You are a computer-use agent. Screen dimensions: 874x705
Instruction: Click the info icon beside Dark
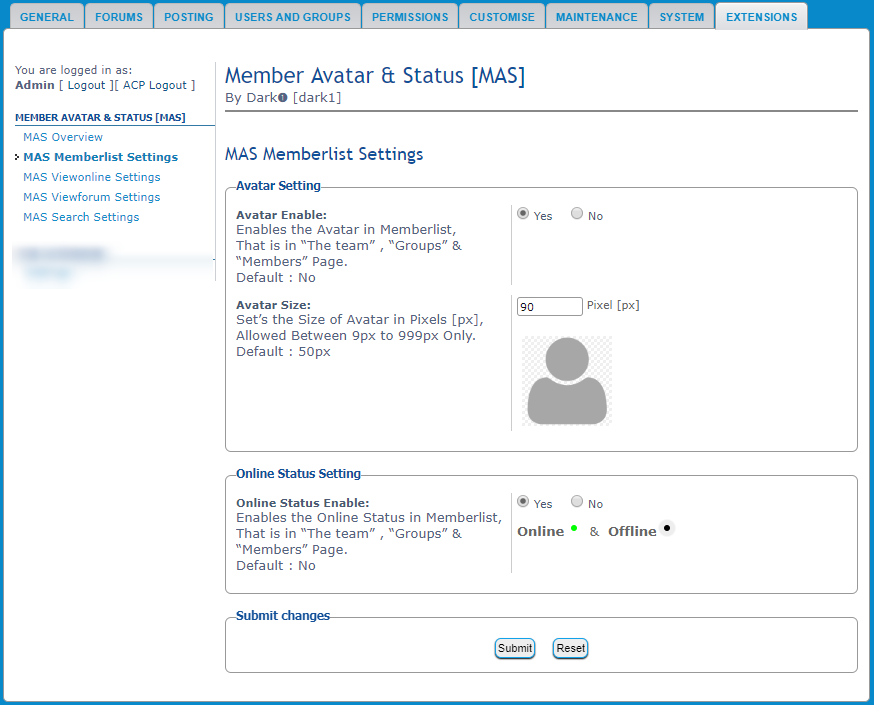click(283, 98)
